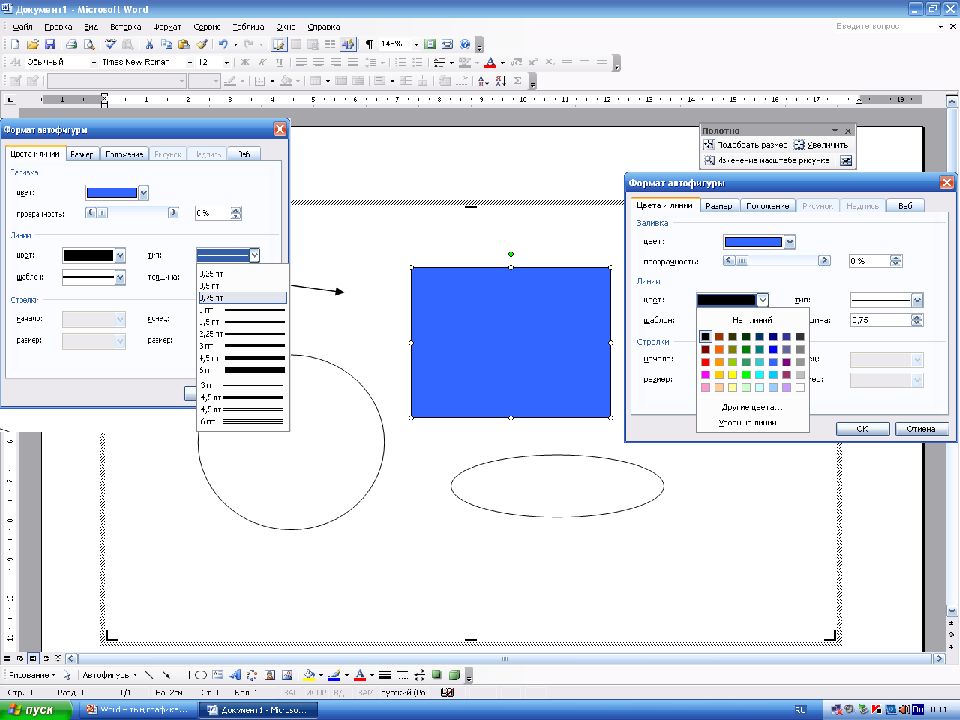Click the Copy icon in toolbar
This screenshot has height=720, width=960.
[x=166, y=44]
